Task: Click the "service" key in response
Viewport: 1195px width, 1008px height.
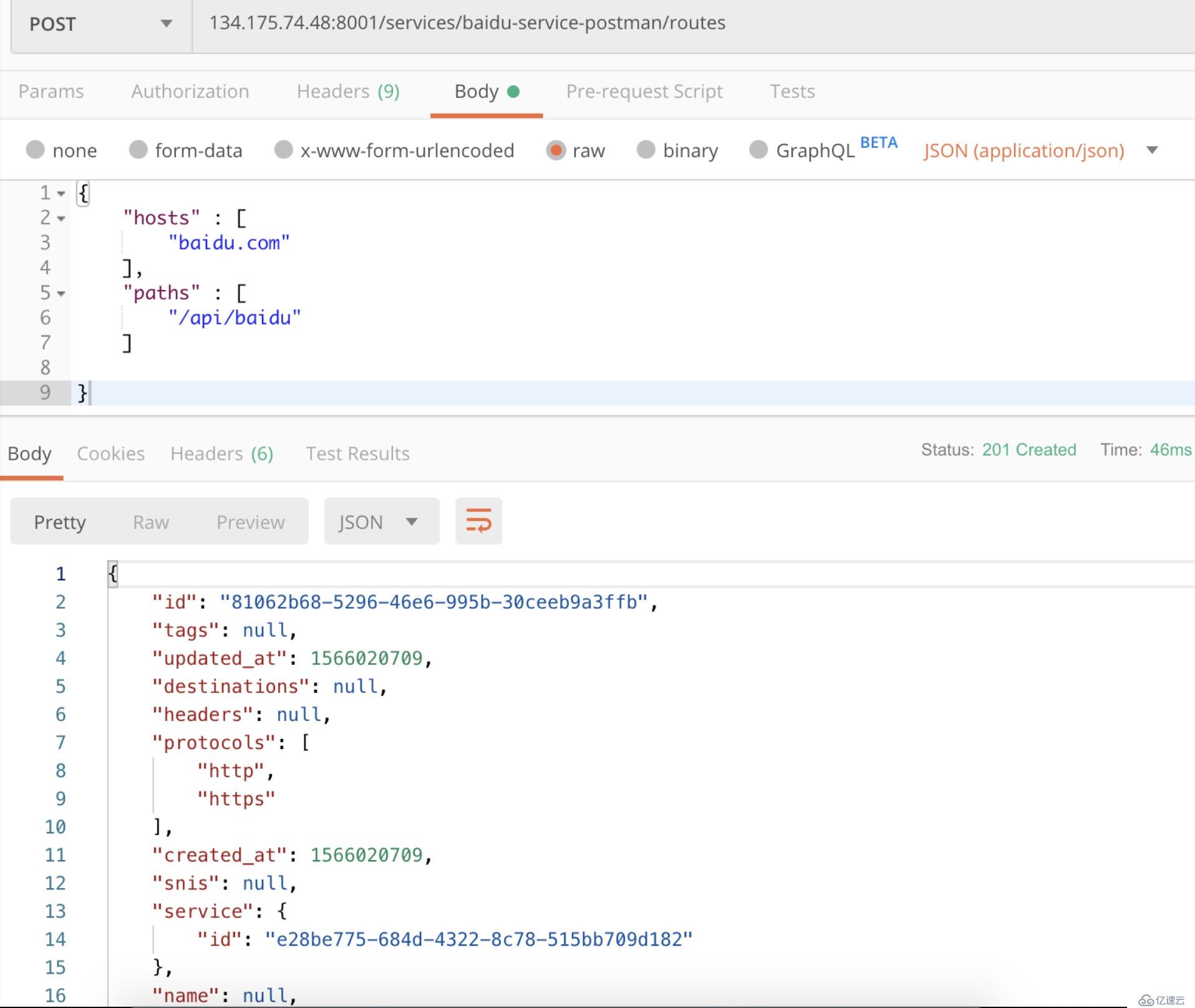Action: click(x=203, y=911)
